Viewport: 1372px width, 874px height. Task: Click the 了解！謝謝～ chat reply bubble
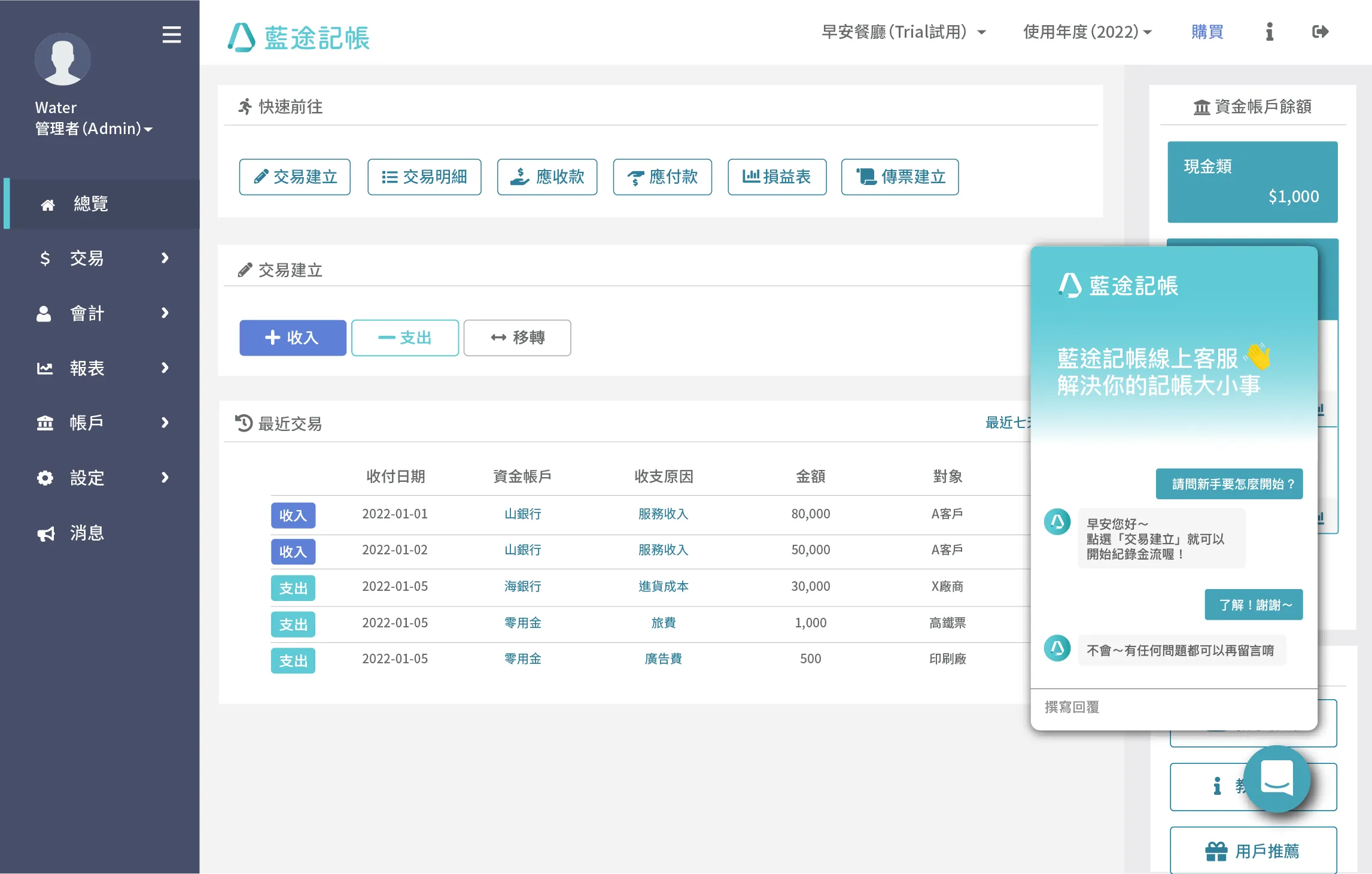[1254, 605]
